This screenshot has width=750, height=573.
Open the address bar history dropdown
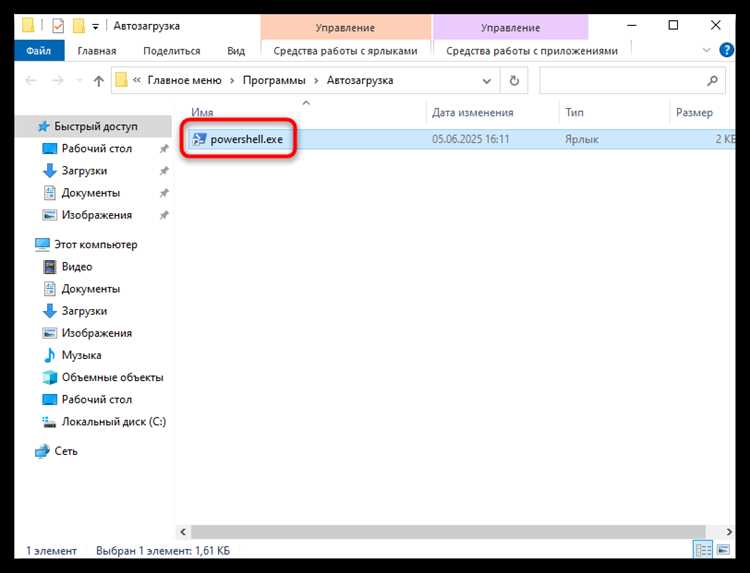[x=486, y=81]
